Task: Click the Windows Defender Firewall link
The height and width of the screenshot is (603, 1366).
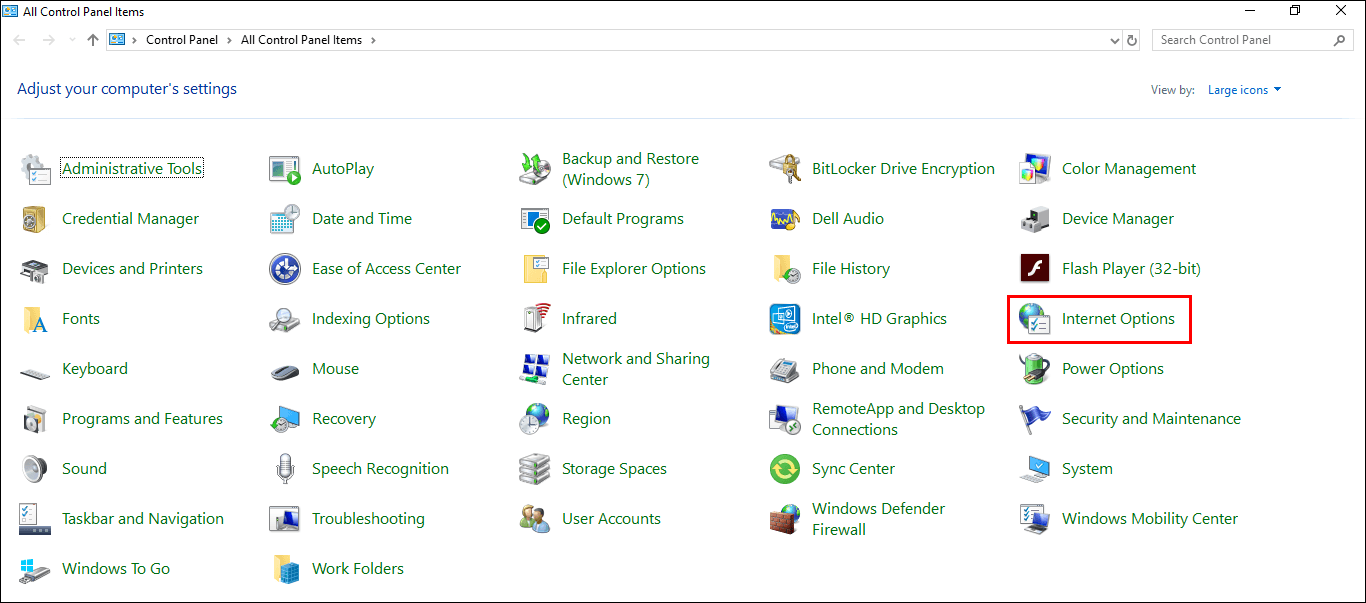Action: point(878,519)
